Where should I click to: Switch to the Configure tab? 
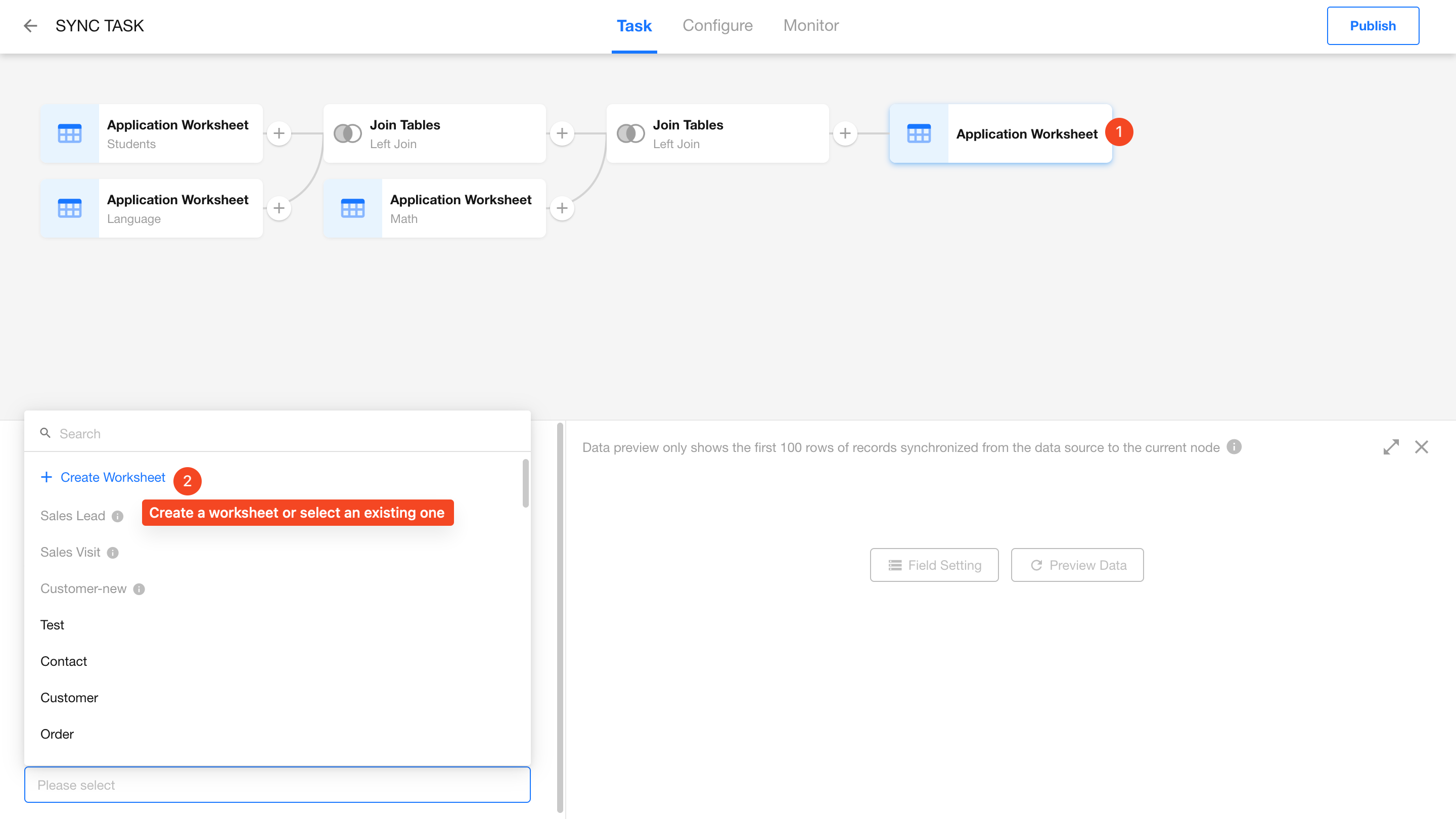pyautogui.click(x=717, y=25)
